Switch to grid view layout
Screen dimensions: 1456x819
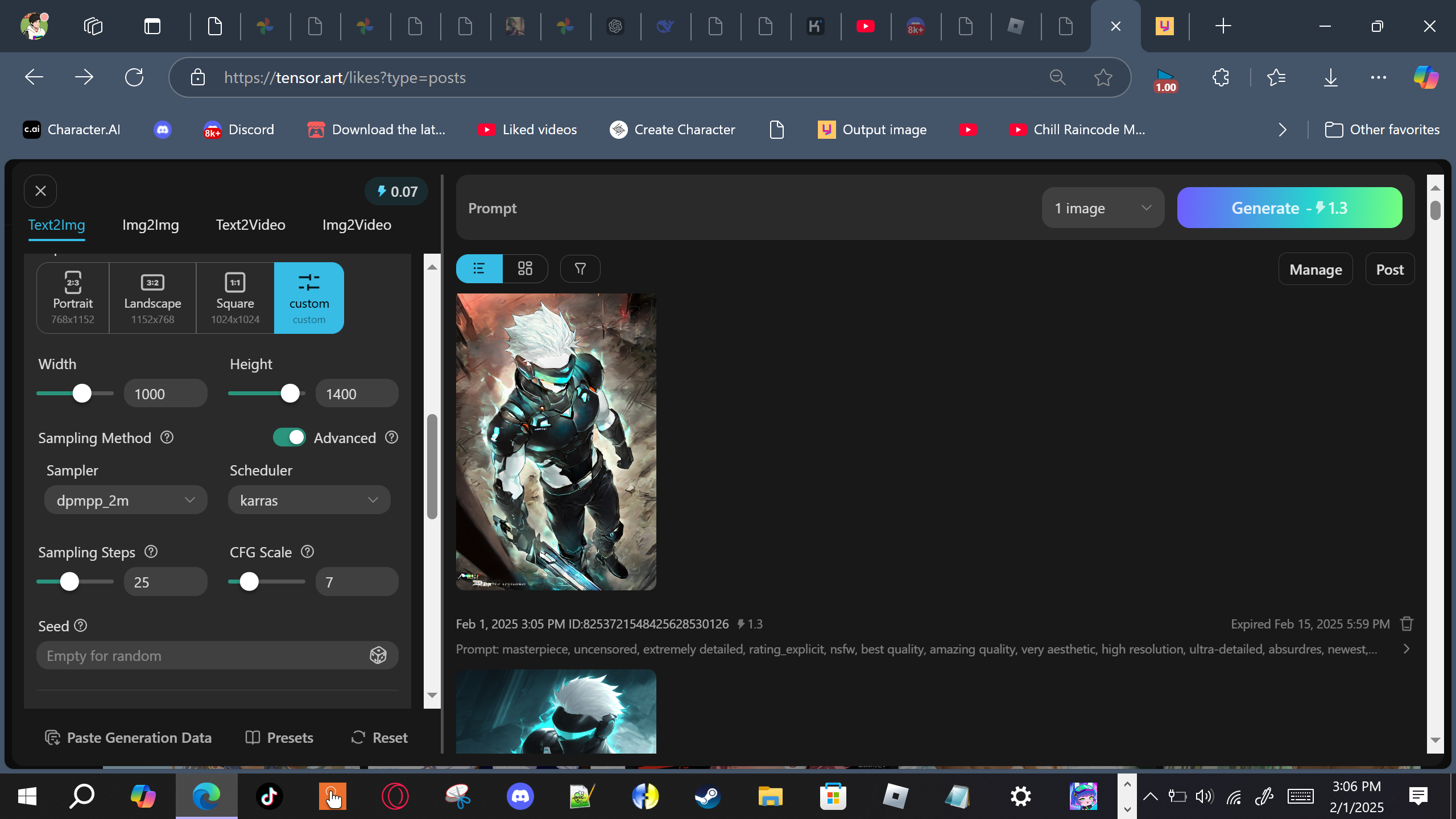click(525, 268)
